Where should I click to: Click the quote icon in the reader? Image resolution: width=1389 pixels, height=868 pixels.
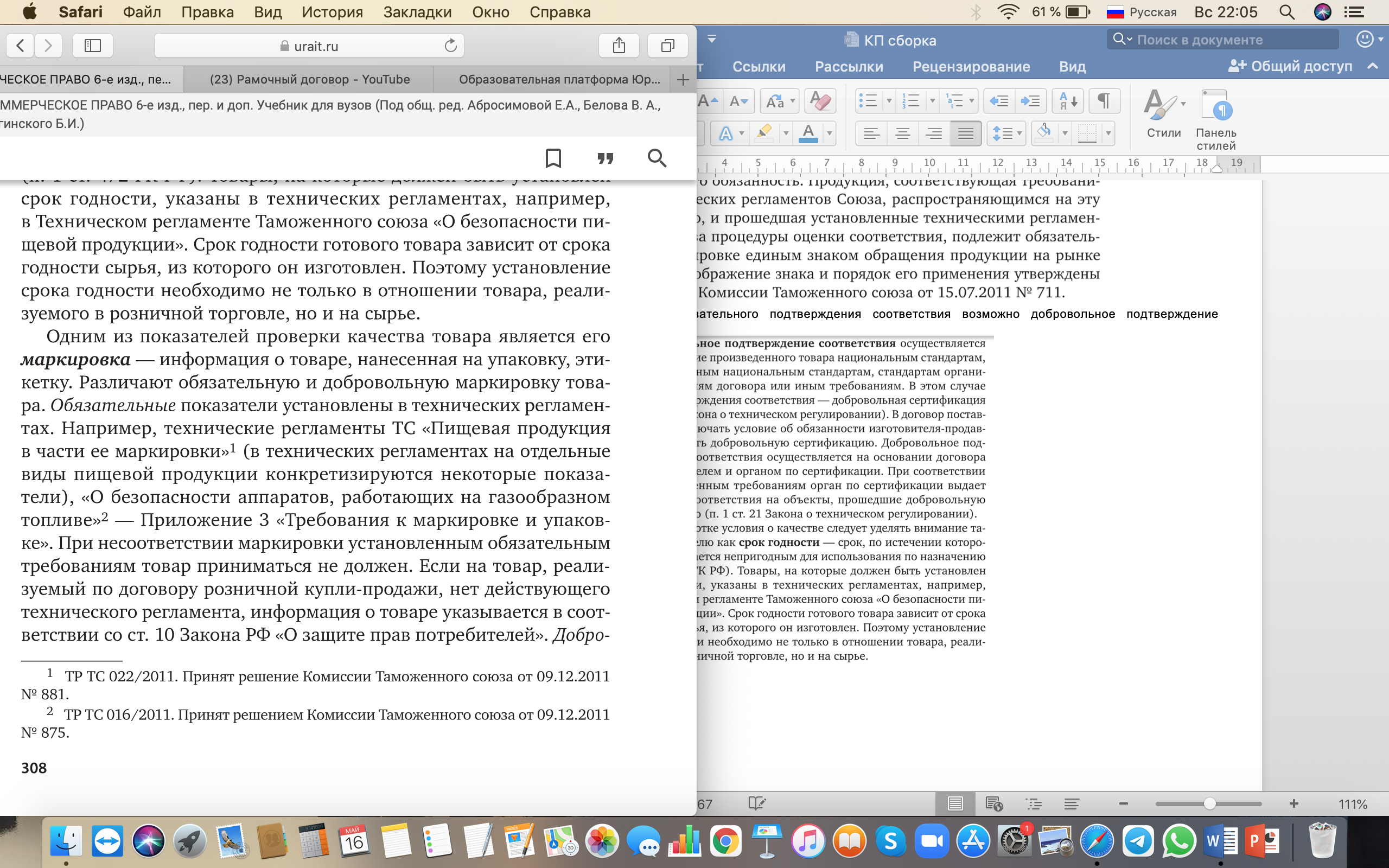(606, 158)
